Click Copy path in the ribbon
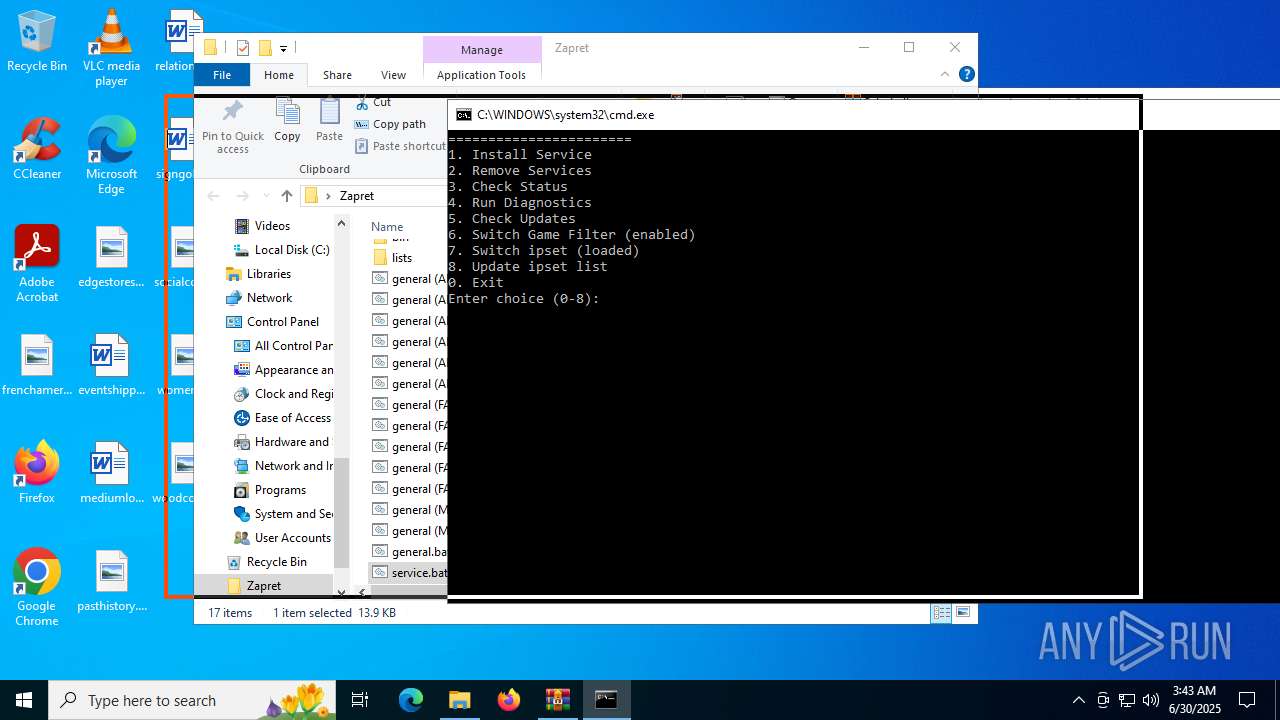The height and width of the screenshot is (720, 1280). 390,124
